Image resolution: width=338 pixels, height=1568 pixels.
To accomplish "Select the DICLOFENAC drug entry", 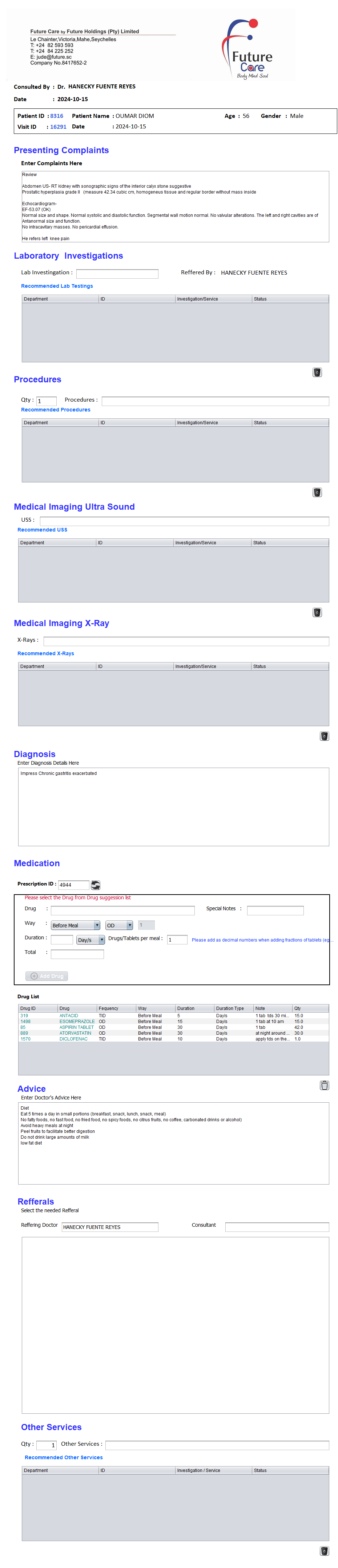I will point(73,1038).
